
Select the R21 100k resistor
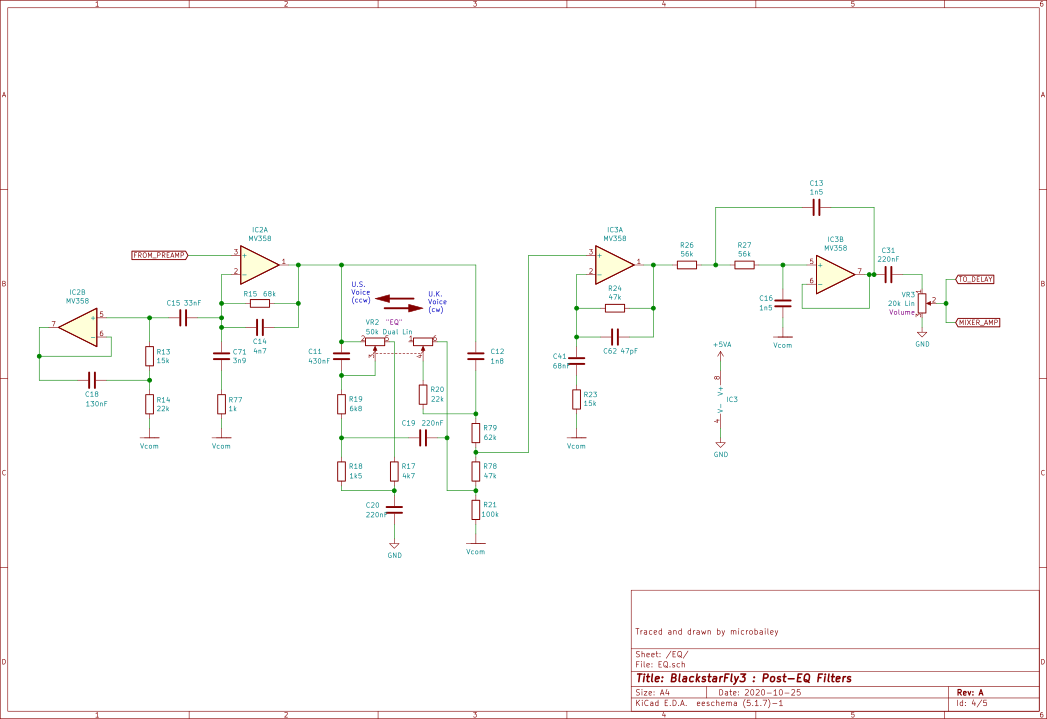tap(476, 510)
